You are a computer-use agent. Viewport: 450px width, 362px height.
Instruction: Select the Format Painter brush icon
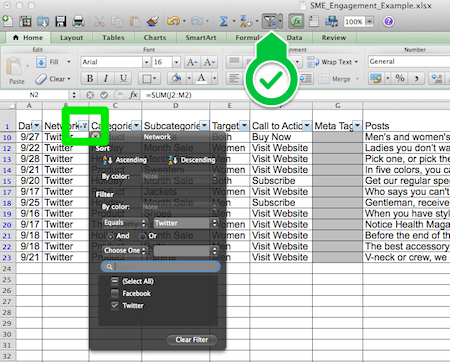153,21
